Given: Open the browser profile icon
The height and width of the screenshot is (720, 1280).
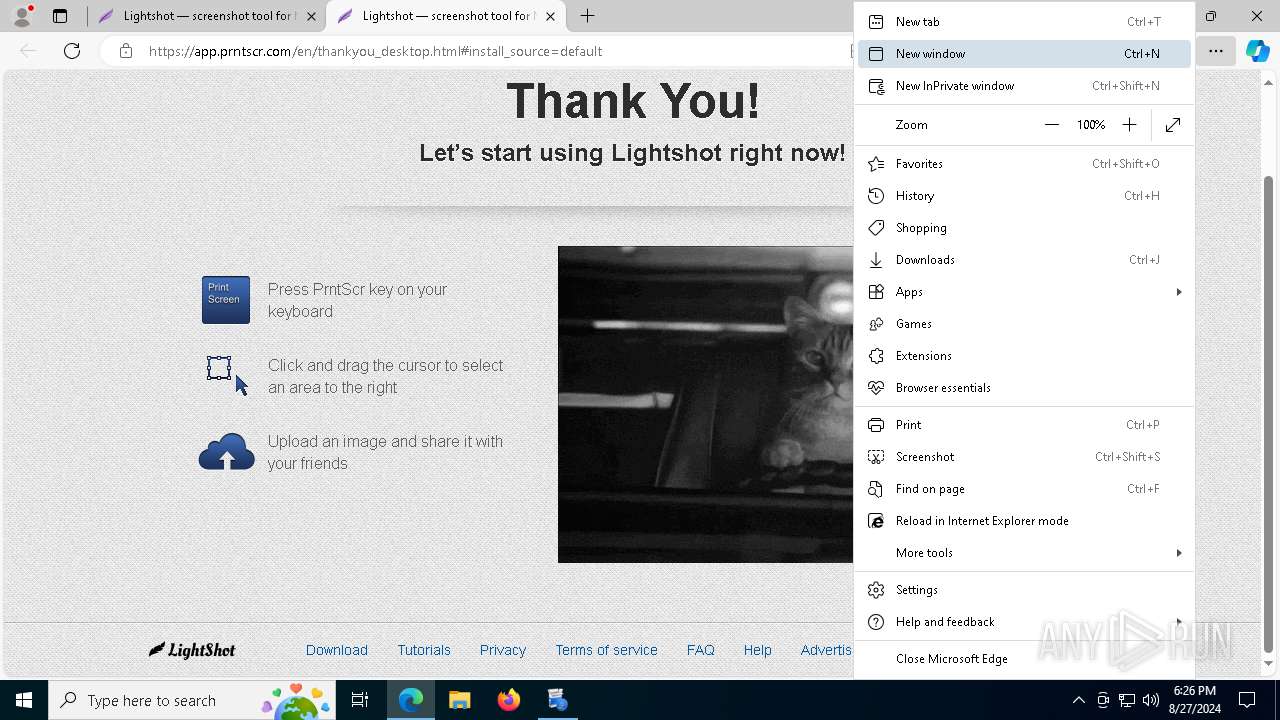Looking at the screenshot, I should coord(22,16).
